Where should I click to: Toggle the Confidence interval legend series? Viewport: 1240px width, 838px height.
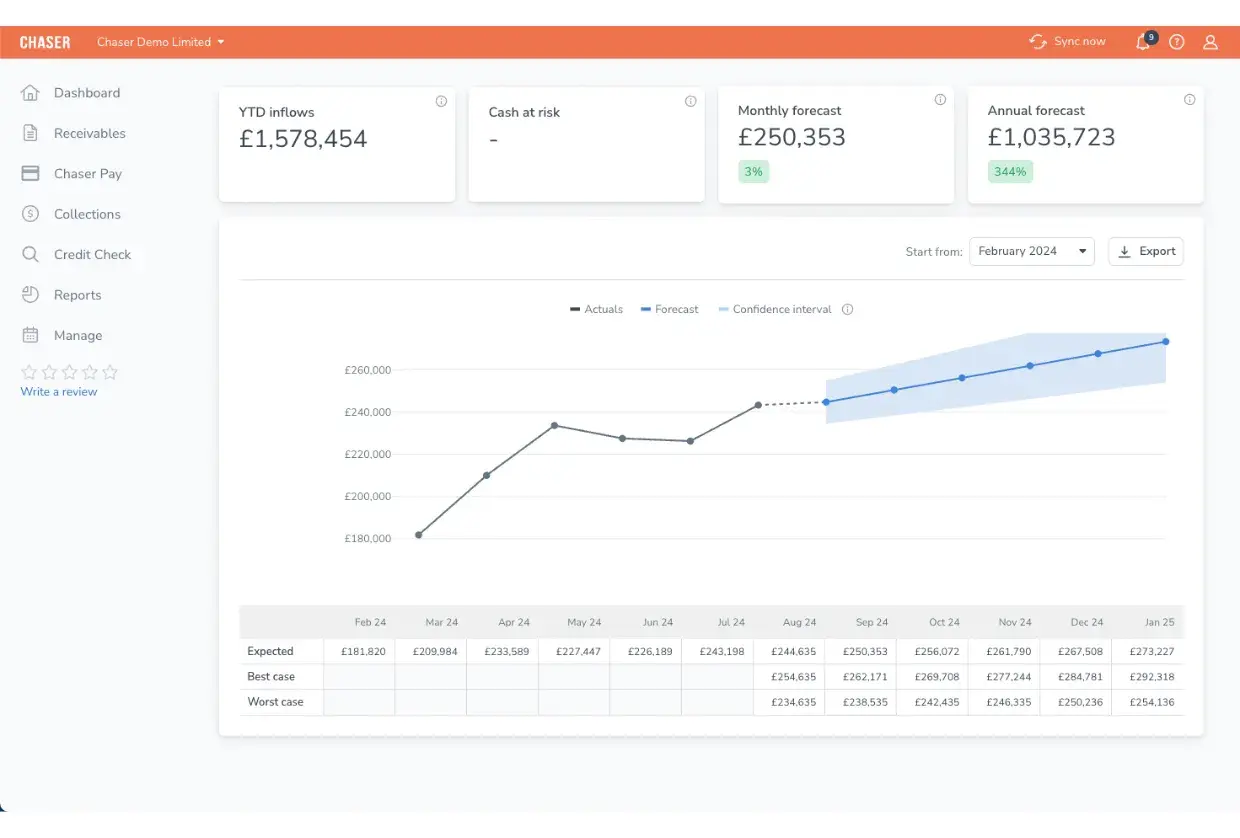[x=775, y=310]
